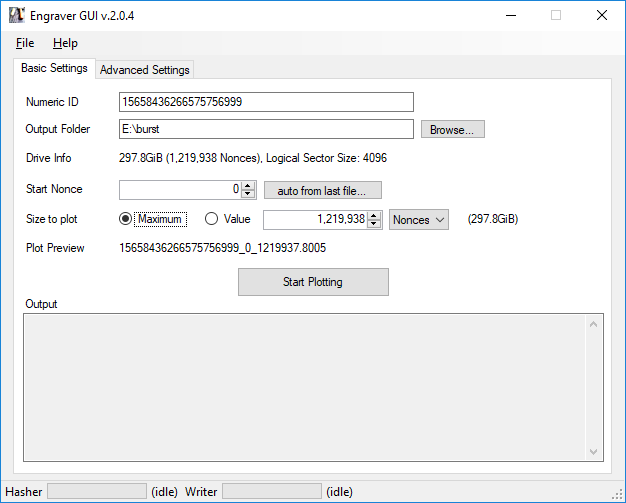Minimize the Engraver GUI window

[x=511, y=16]
